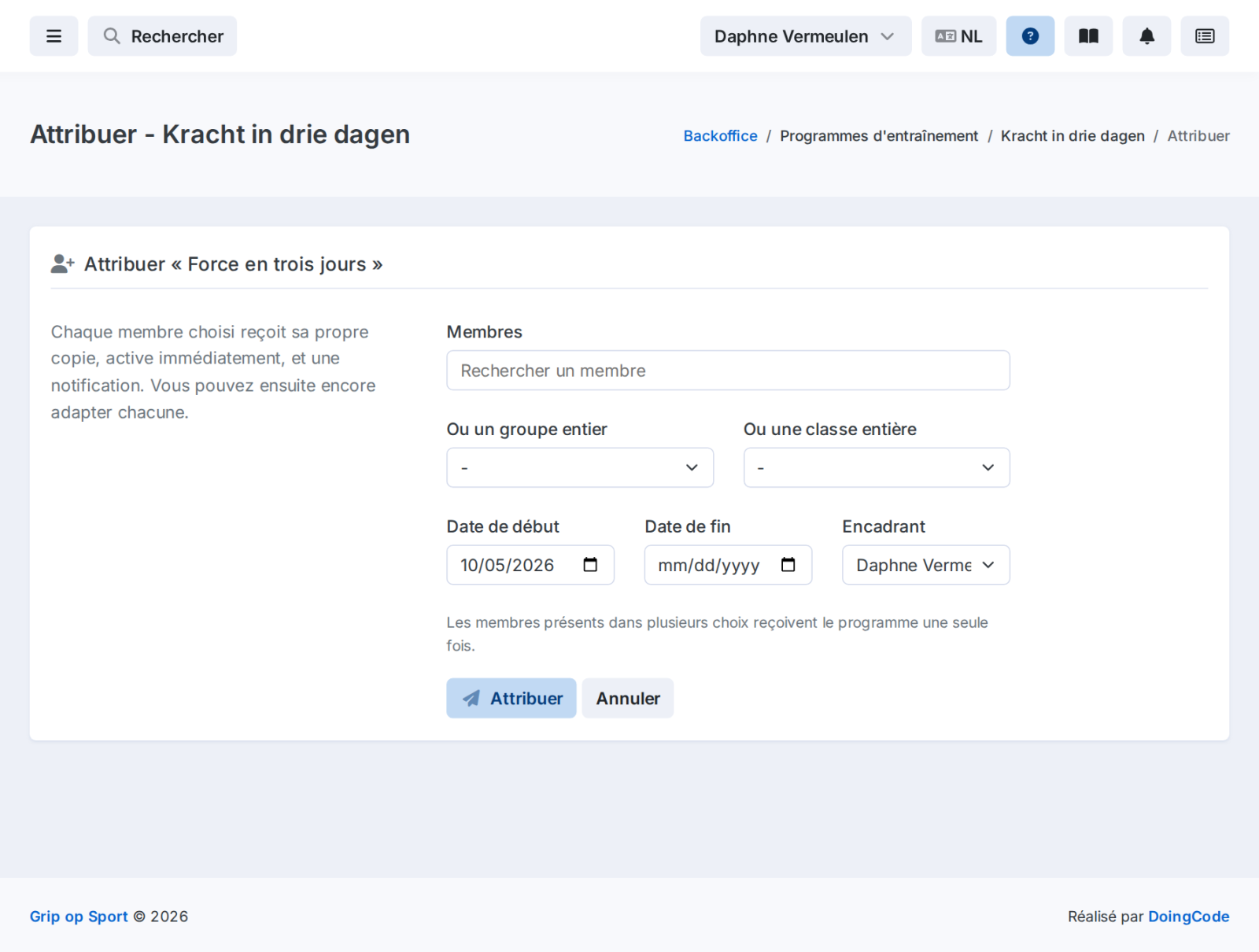Expand the Daphne Vermeulen user menu
This screenshot has height=952, width=1259.
pos(806,36)
